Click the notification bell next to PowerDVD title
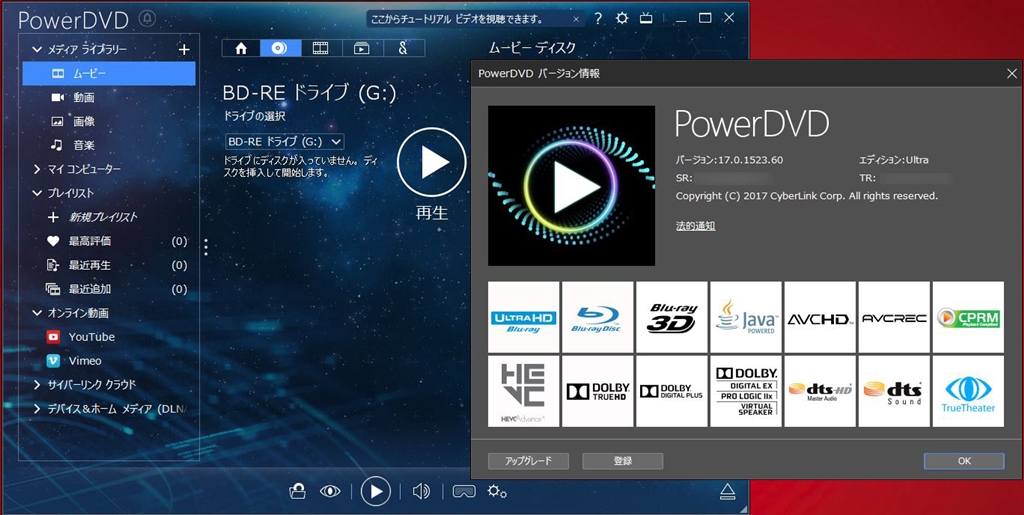1024x515 pixels. point(147,19)
